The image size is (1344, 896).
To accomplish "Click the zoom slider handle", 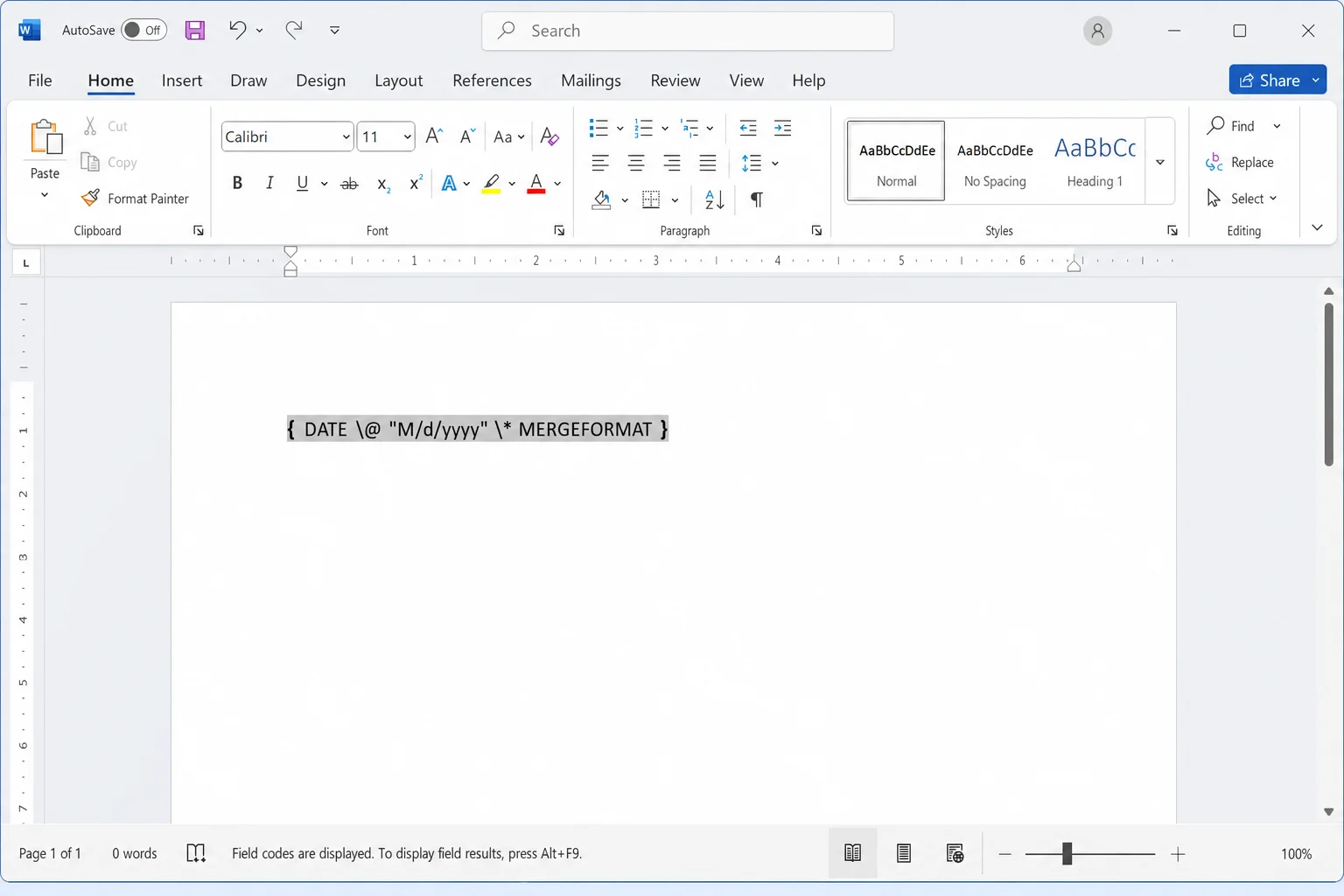I will (x=1067, y=854).
